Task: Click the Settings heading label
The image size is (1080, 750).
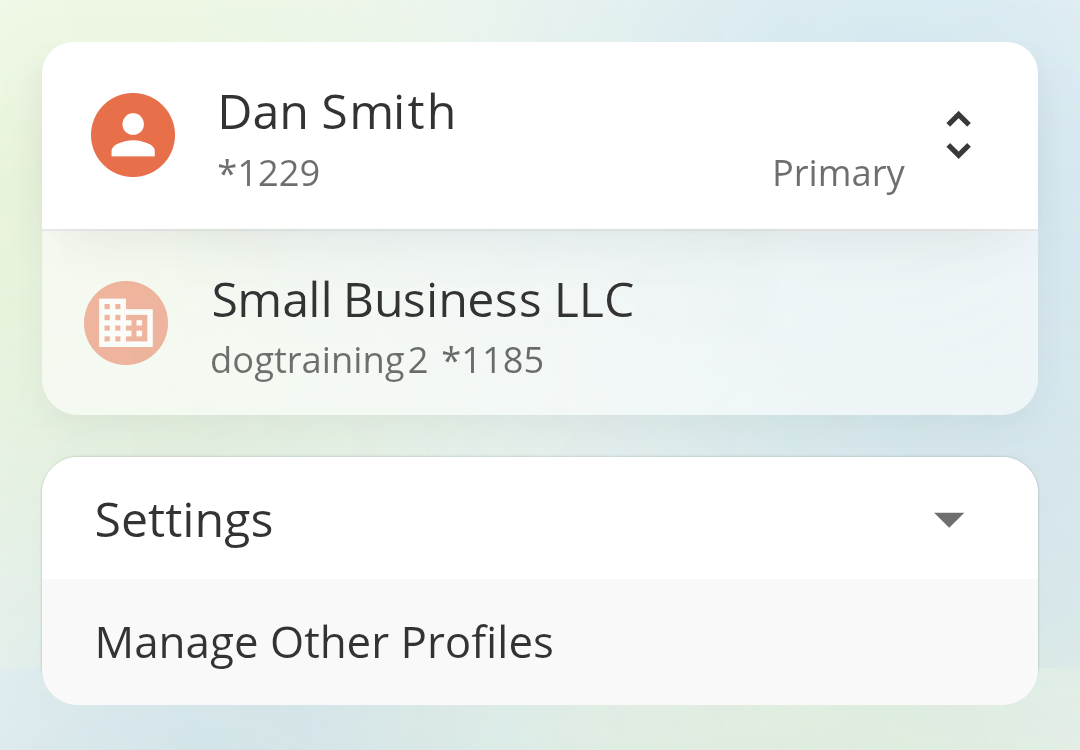Action: pos(184,520)
